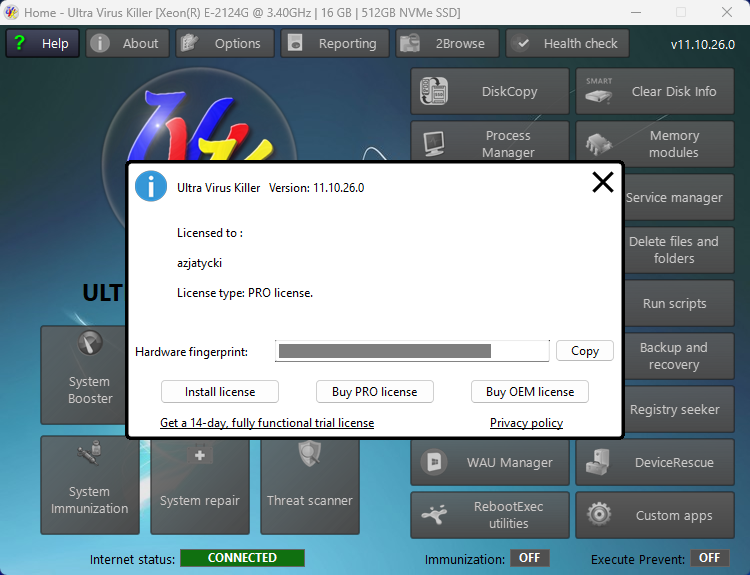Viewport: 750px width, 575px height.
Task: Open the Privacy policy link
Action: tap(526, 423)
